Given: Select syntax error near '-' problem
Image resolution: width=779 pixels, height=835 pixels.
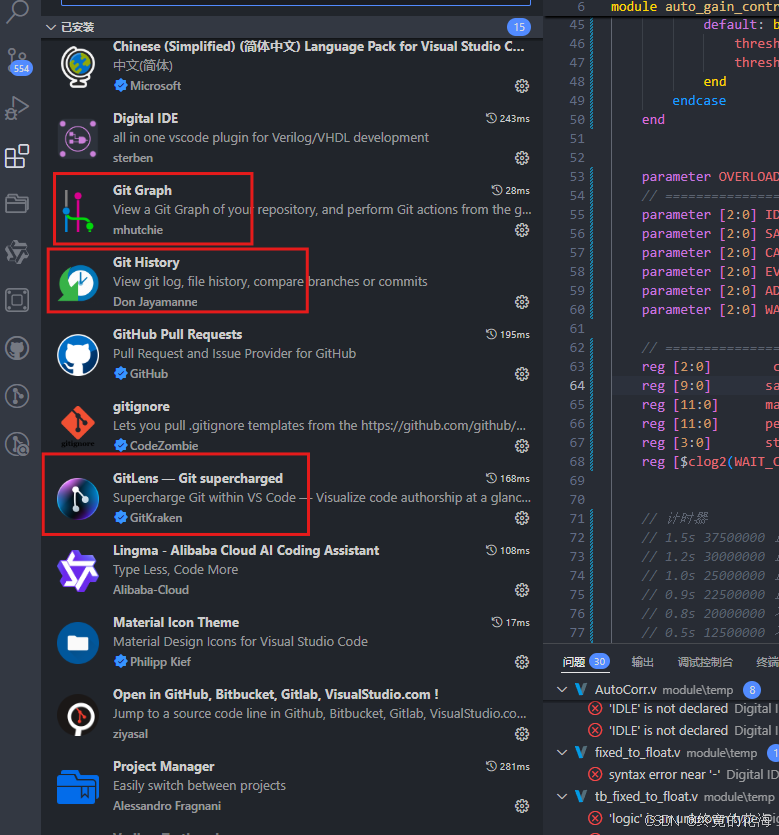Looking at the screenshot, I should coord(664,775).
